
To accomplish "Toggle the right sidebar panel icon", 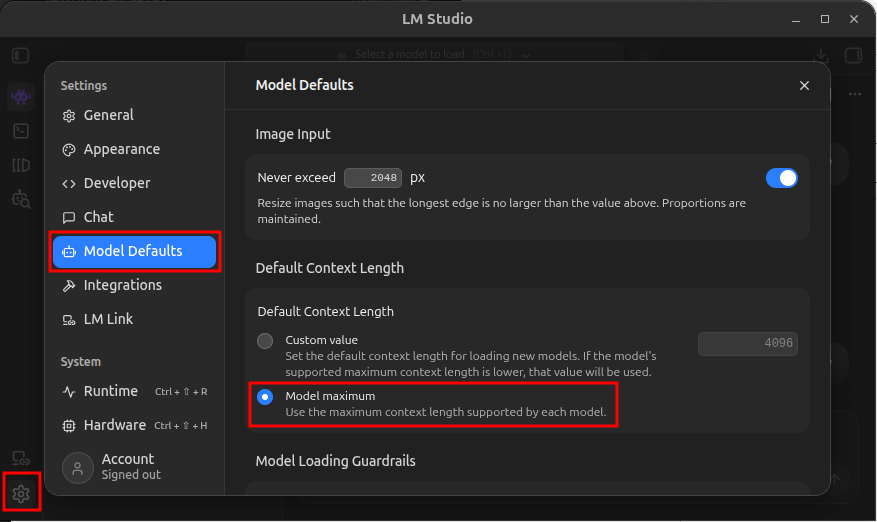I will pos(853,55).
